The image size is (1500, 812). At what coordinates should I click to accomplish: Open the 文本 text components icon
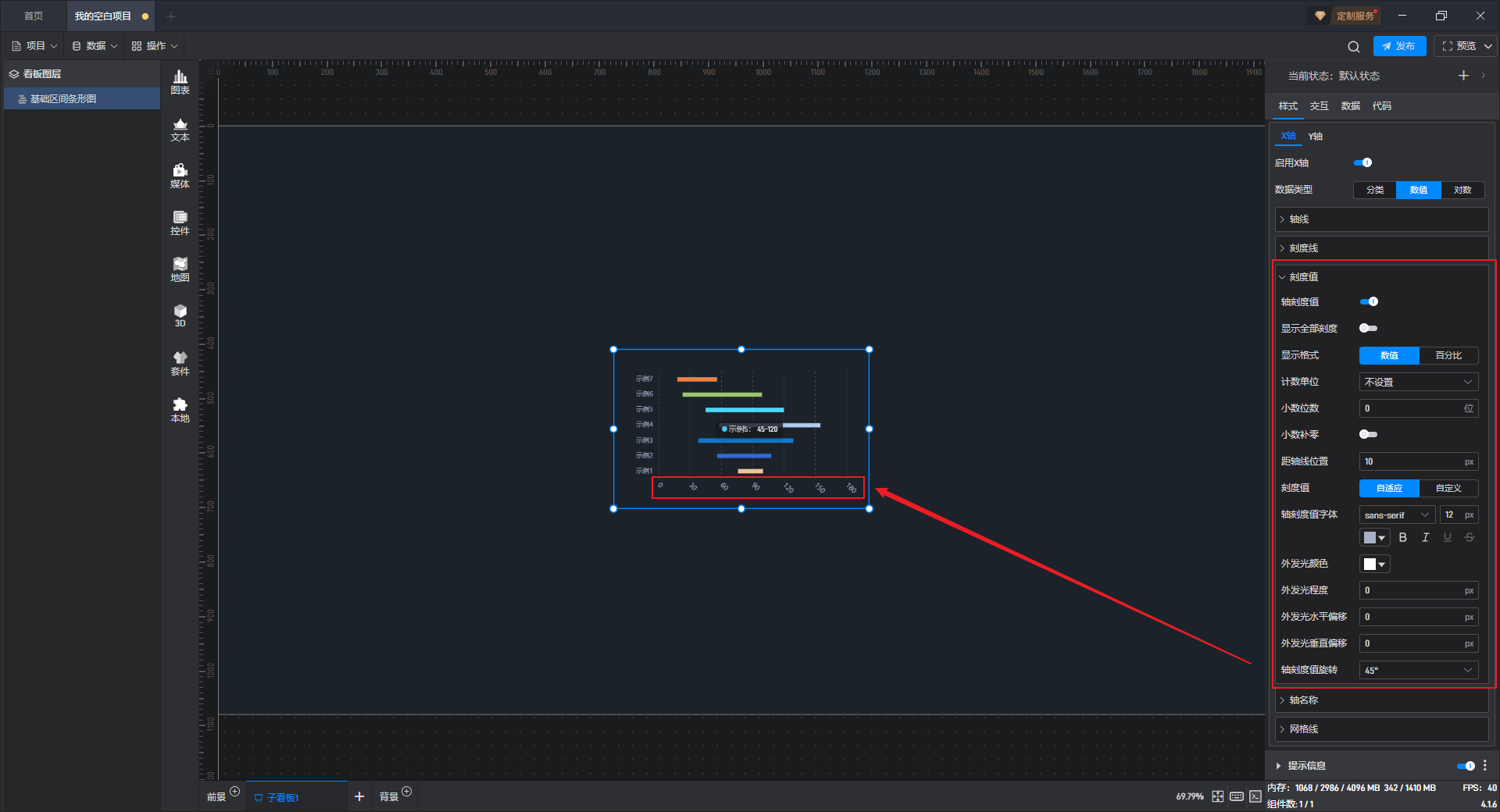[180, 129]
